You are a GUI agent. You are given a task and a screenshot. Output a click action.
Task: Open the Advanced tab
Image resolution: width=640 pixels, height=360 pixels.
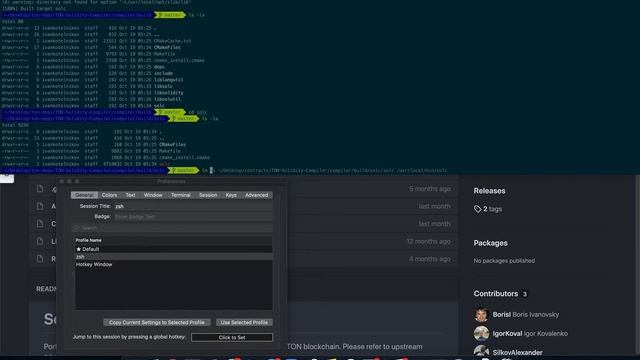coord(257,195)
